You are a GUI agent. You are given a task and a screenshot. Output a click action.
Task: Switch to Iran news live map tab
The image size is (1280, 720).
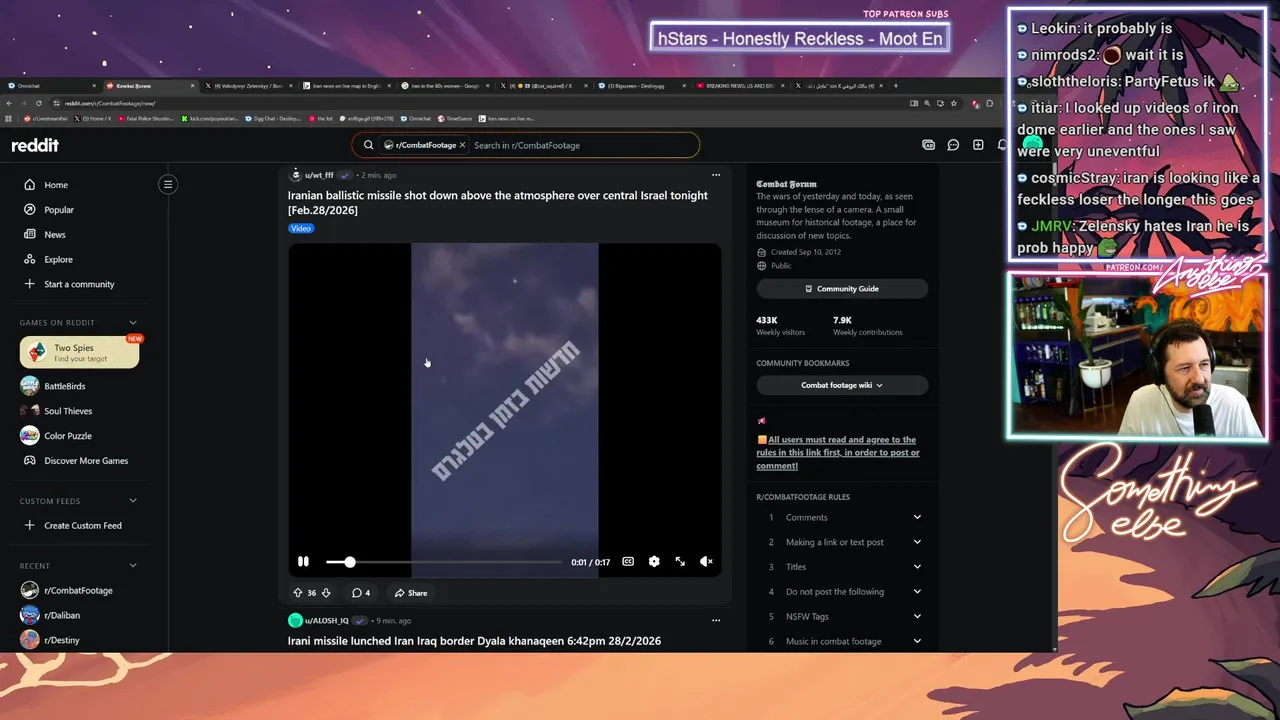(x=346, y=86)
